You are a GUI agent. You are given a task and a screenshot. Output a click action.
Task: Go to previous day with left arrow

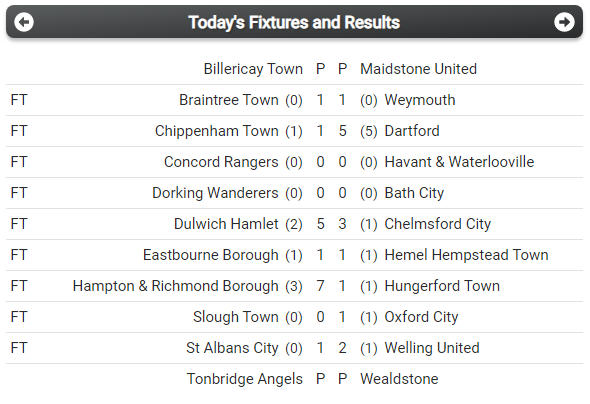tap(24, 22)
